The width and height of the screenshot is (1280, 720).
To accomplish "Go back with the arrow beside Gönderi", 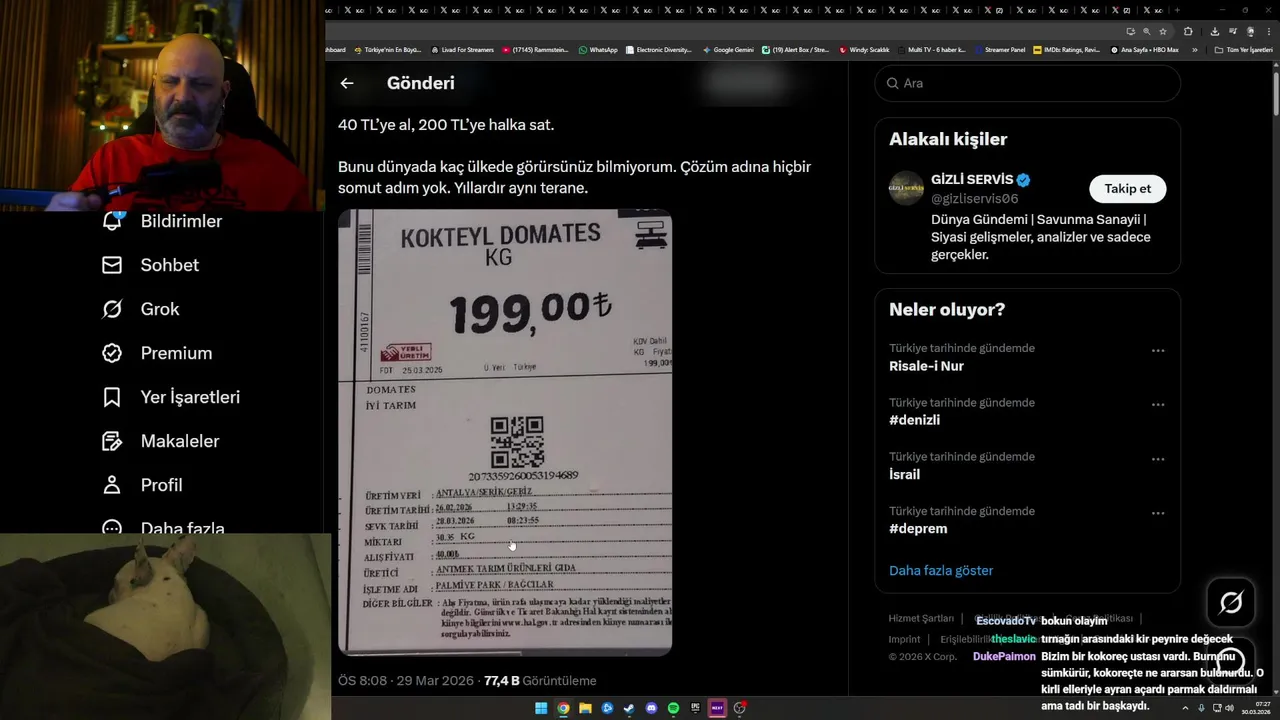I will click(347, 83).
